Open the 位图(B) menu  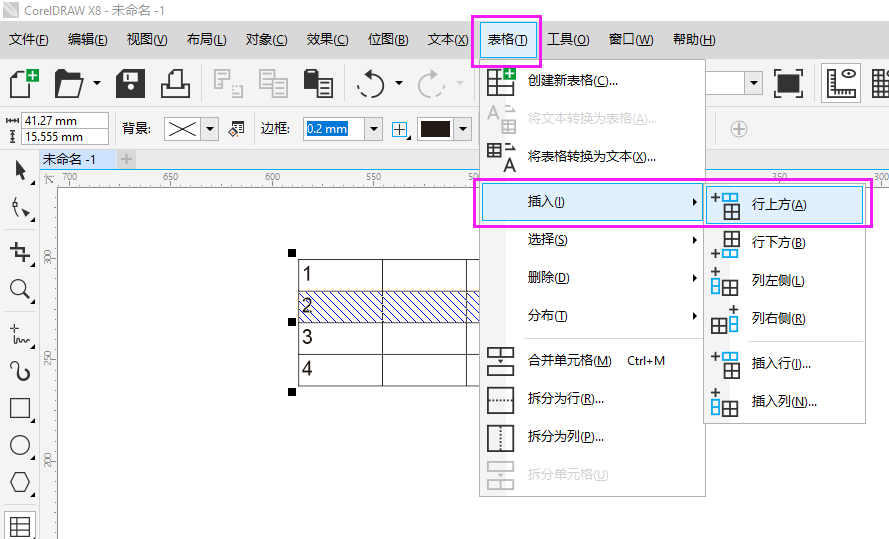tap(388, 40)
